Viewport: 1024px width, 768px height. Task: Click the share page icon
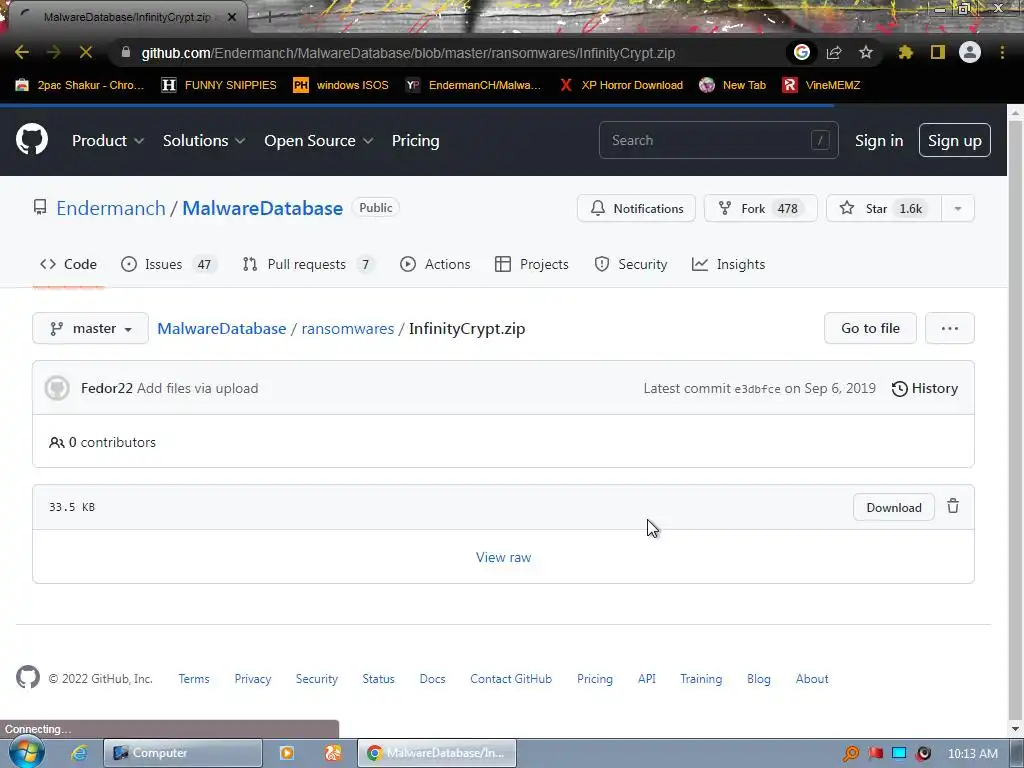click(x=834, y=52)
